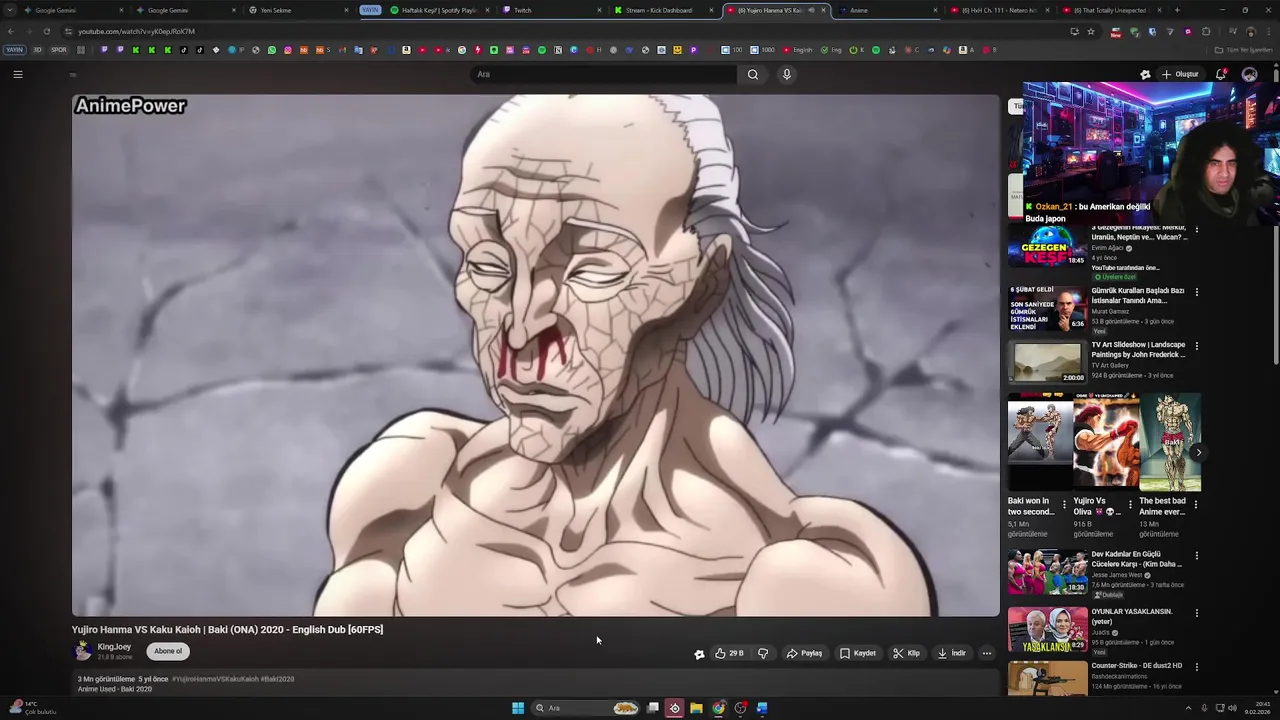Open more actions ellipsis under the video
1280x720 pixels.
(986, 653)
